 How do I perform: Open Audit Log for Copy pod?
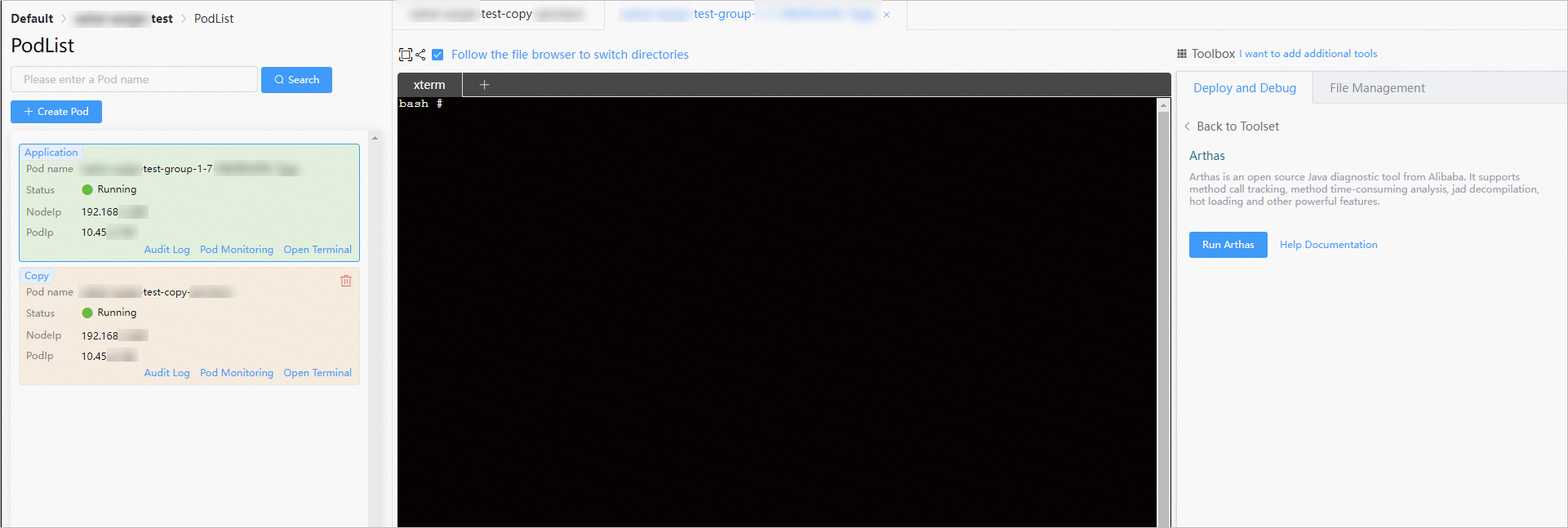coord(167,373)
